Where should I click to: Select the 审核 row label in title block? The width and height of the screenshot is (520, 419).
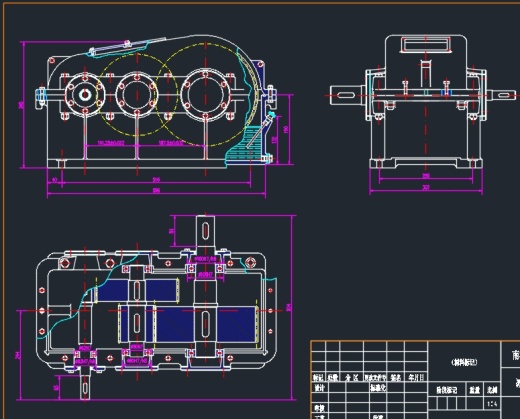[x=319, y=408]
